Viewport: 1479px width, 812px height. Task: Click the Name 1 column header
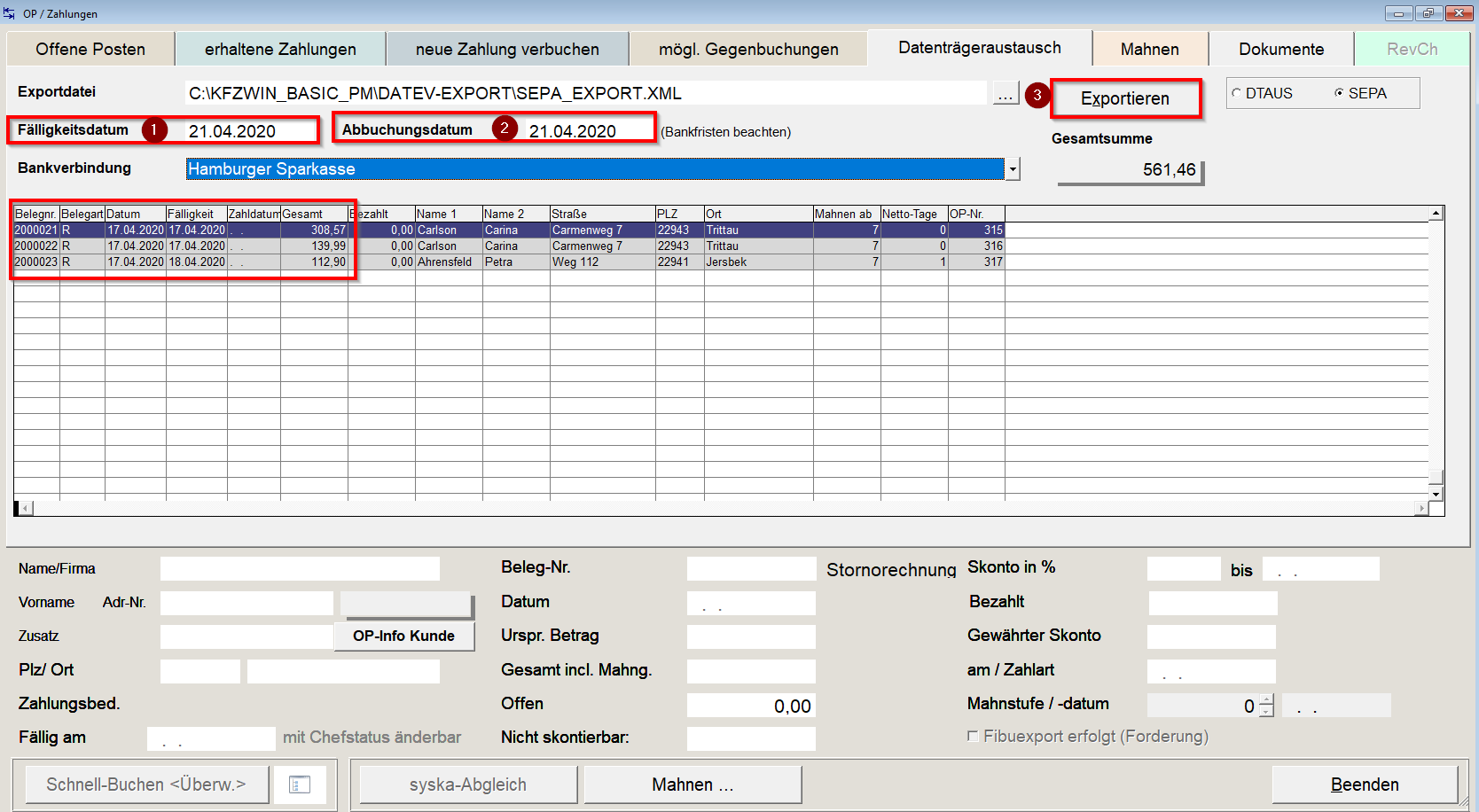(449, 214)
